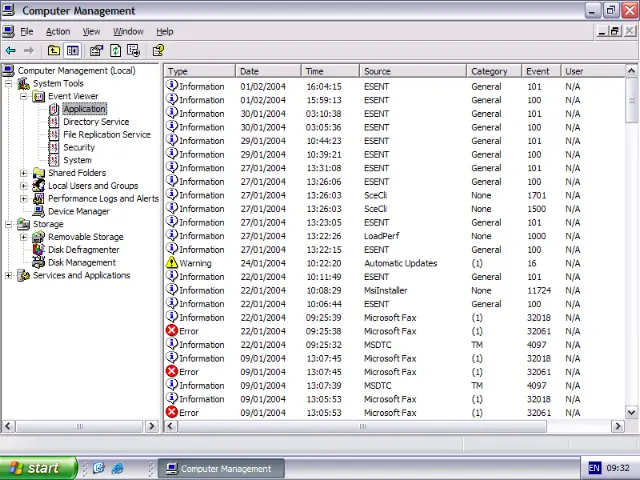The height and width of the screenshot is (480, 640).
Task: Select the Security log icon
Action: 54,147
